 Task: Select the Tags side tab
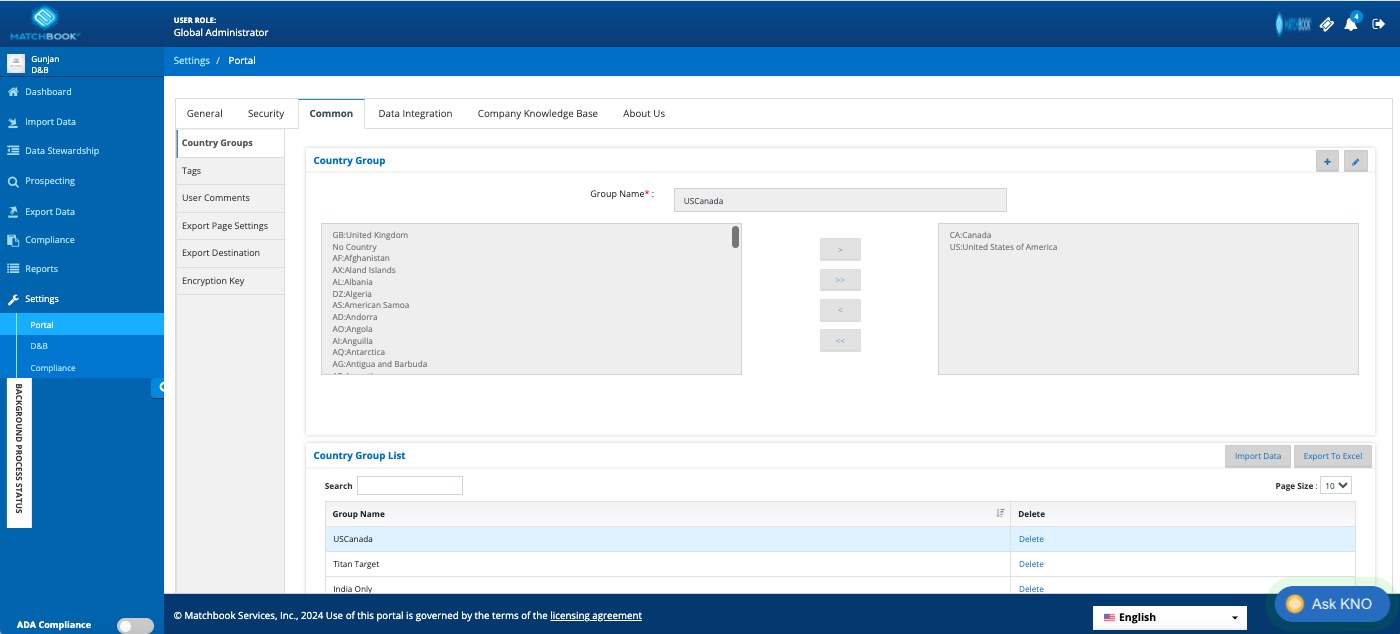[230, 171]
